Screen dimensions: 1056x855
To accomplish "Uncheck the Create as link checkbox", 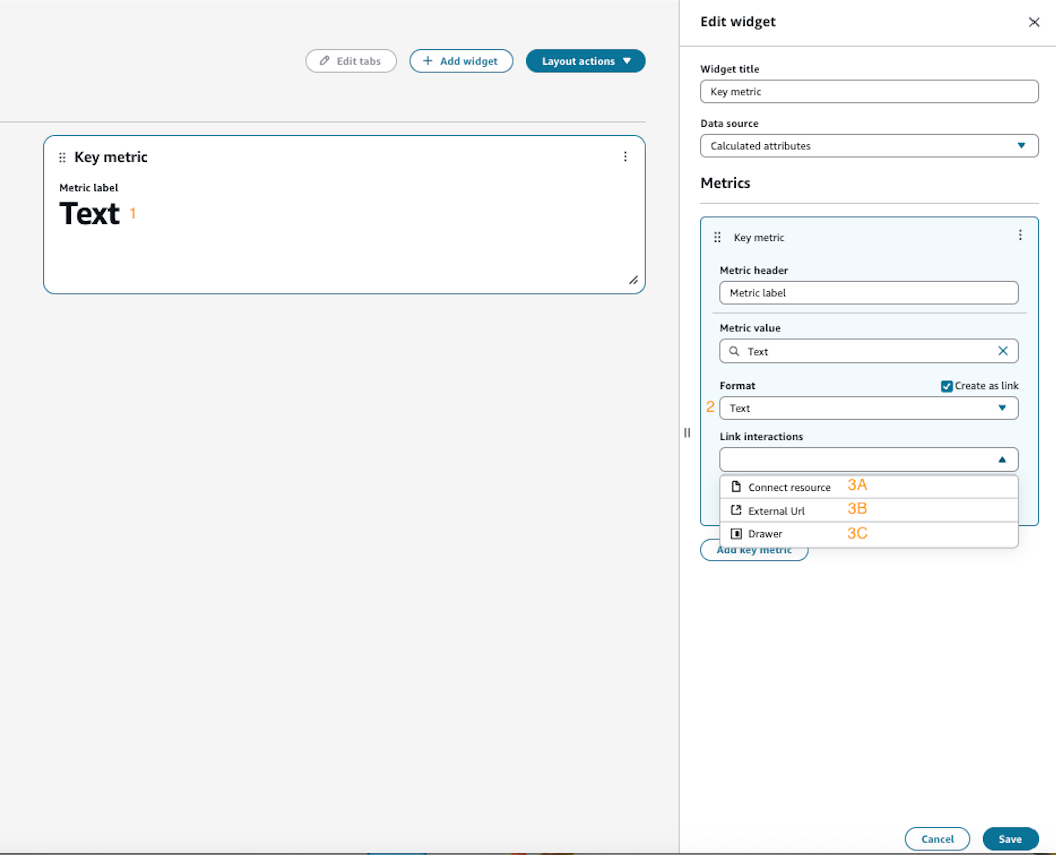I will (946, 386).
